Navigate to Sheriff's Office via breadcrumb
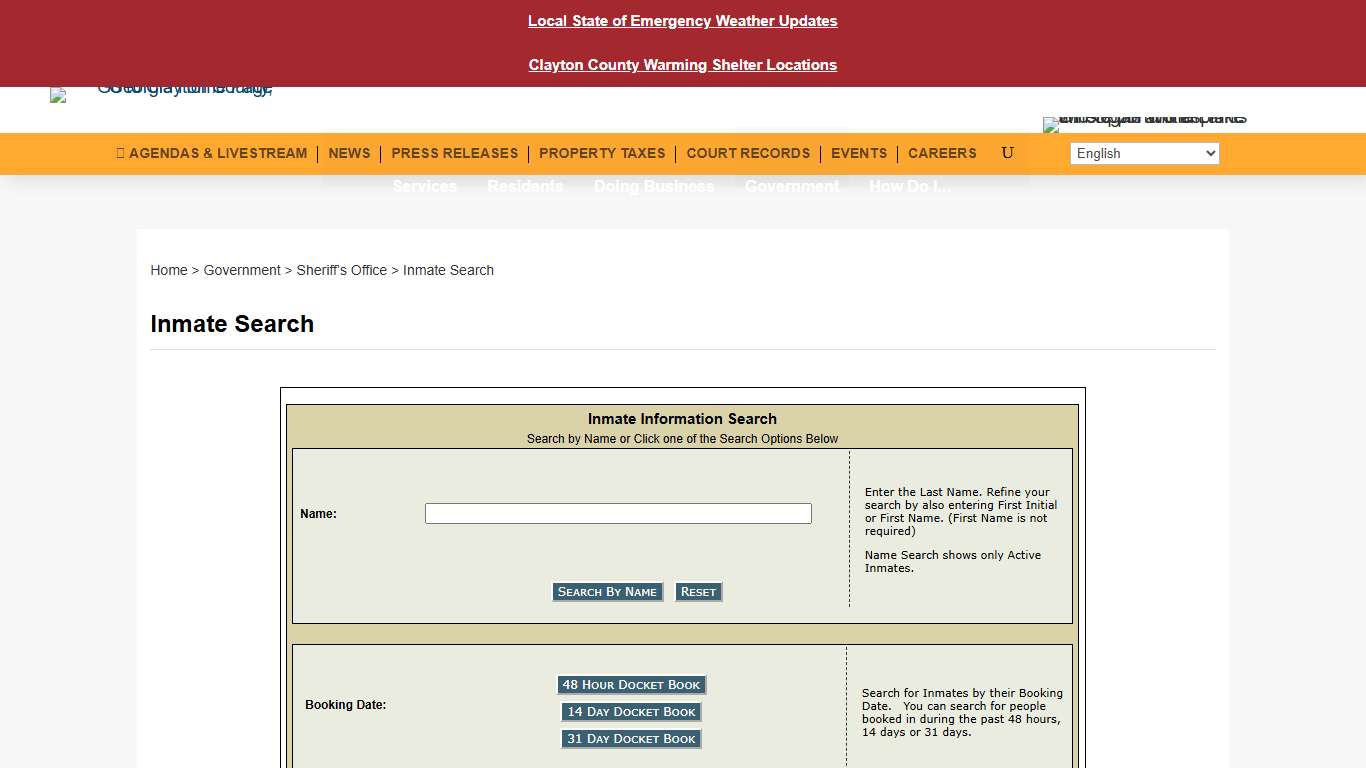The height and width of the screenshot is (768, 1366). pos(342,270)
